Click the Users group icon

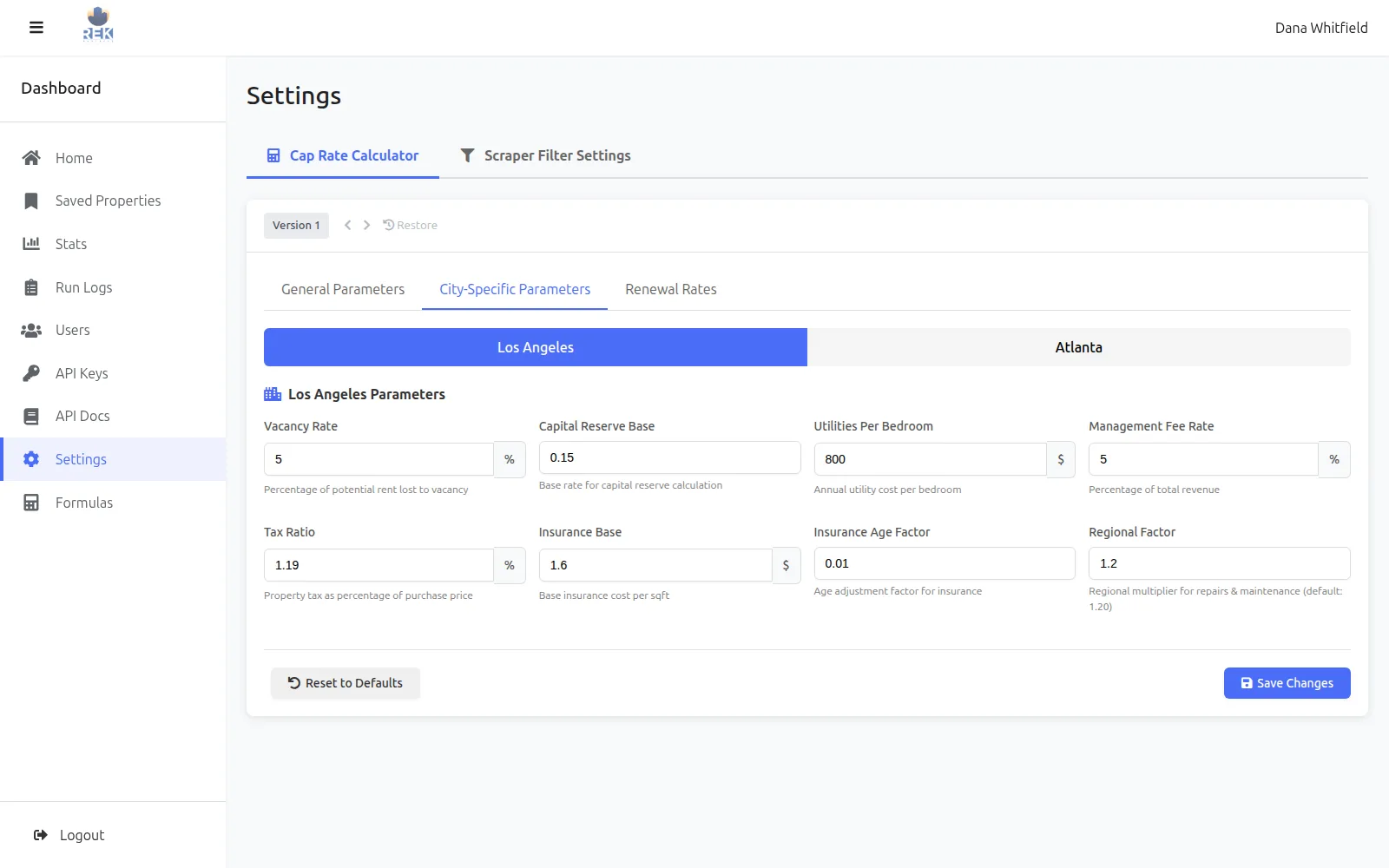coord(31,330)
